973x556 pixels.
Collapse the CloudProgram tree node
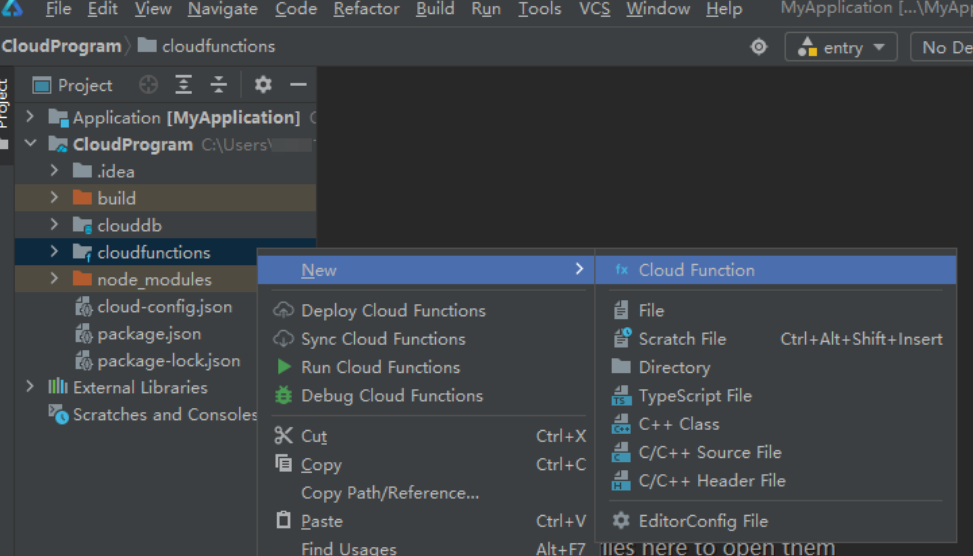31,144
